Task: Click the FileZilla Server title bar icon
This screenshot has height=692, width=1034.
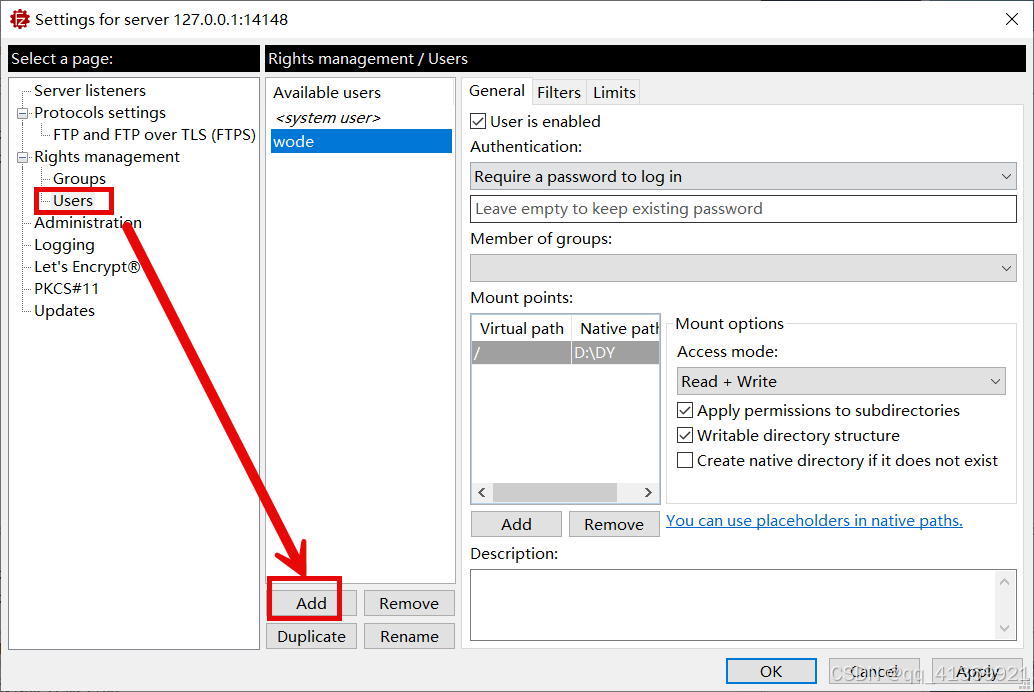Action: pyautogui.click(x=19, y=19)
